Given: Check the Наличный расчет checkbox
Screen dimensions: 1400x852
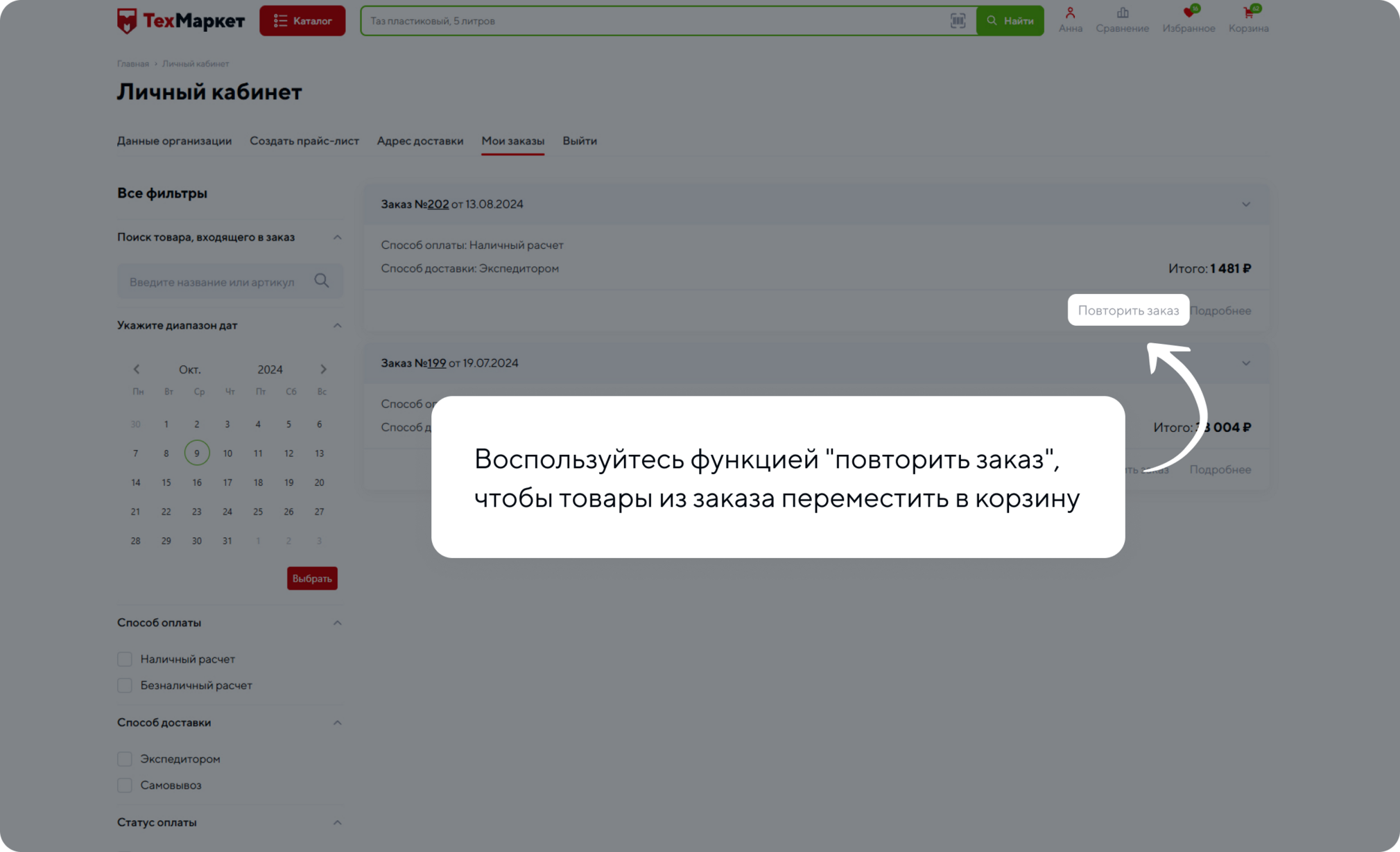Looking at the screenshot, I should click(125, 659).
